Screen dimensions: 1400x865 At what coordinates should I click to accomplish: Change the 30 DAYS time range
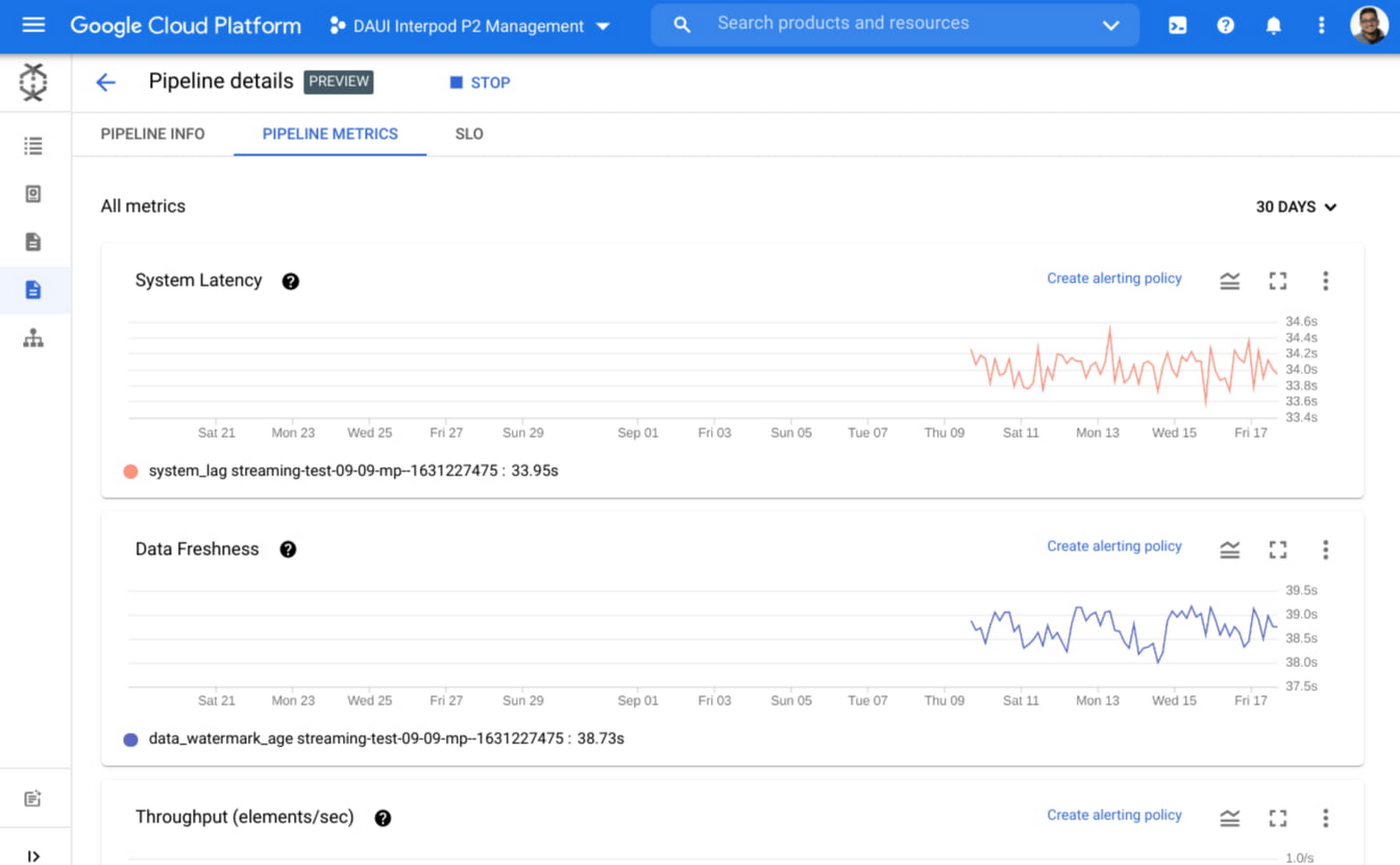pos(1297,207)
